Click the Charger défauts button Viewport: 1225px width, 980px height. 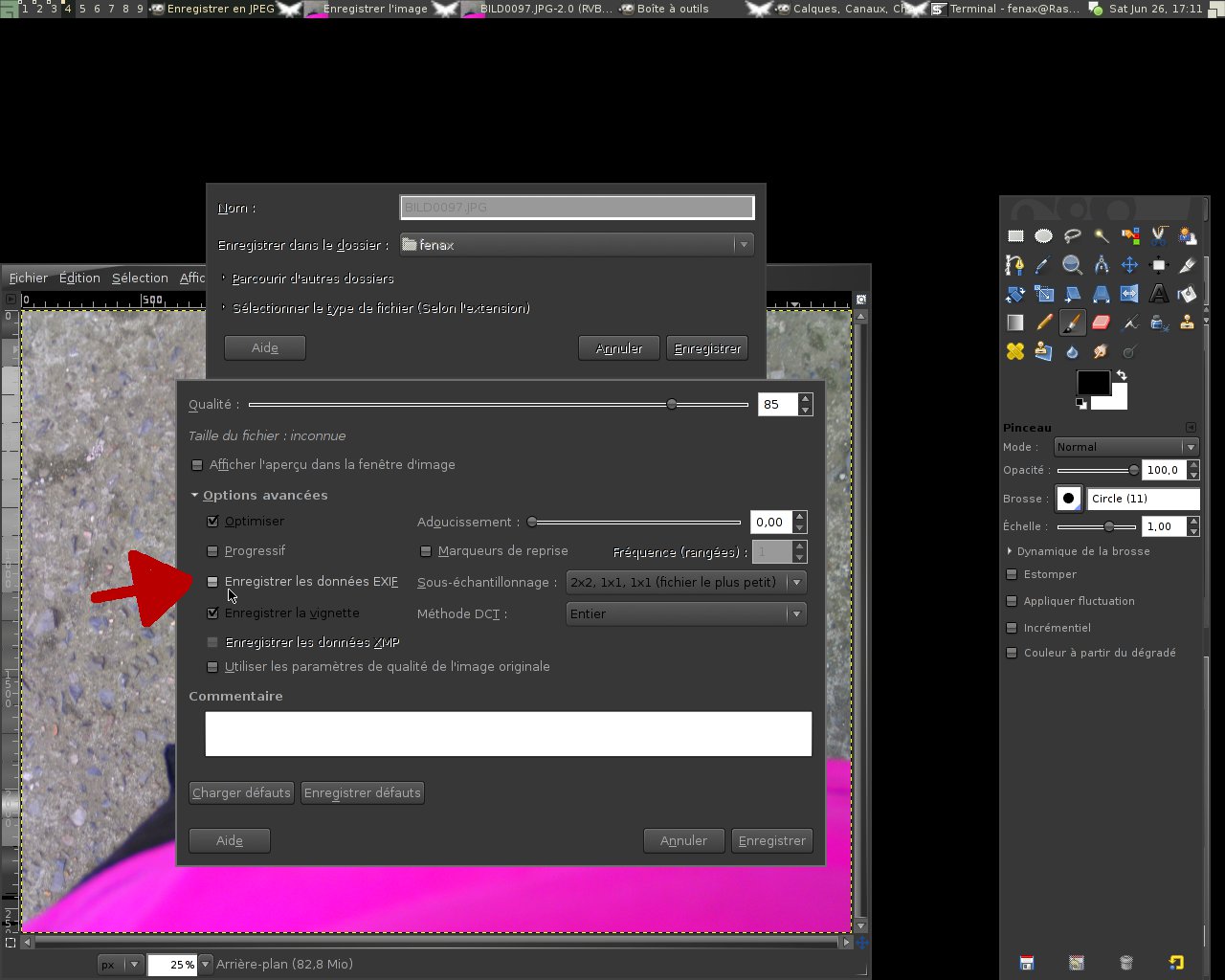coord(241,792)
